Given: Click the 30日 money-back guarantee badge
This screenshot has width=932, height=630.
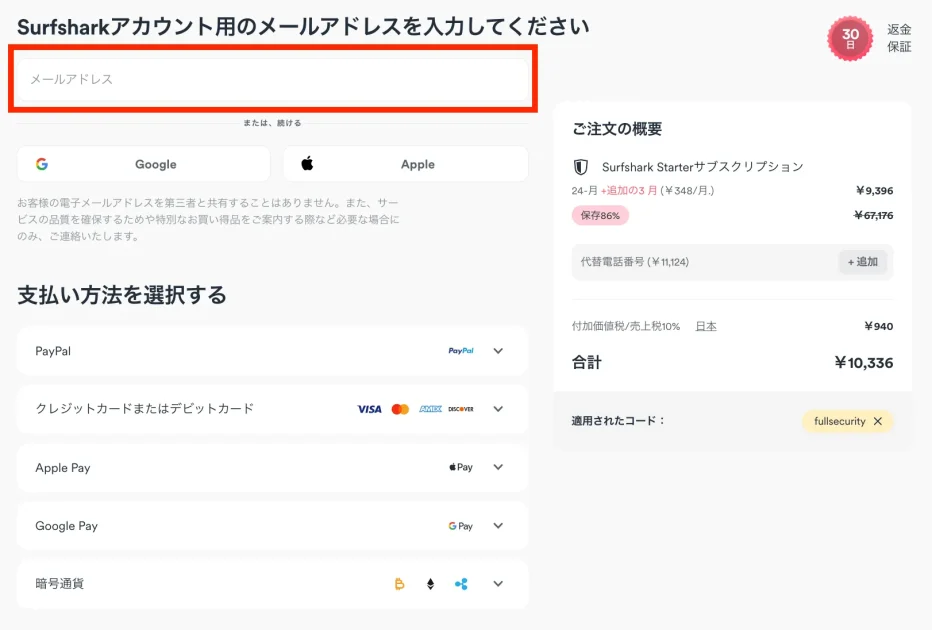Looking at the screenshot, I should [x=850, y=39].
